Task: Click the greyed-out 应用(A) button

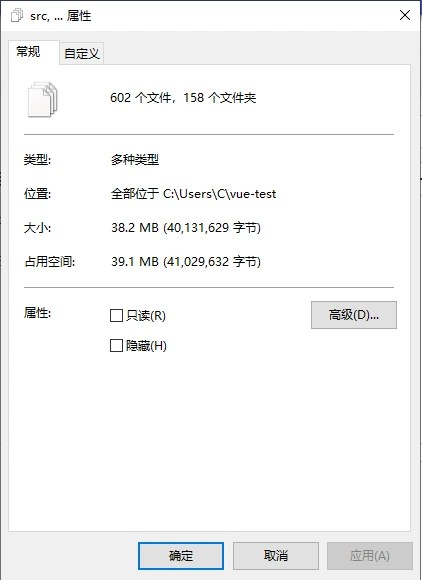Action: tap(370, 556)
